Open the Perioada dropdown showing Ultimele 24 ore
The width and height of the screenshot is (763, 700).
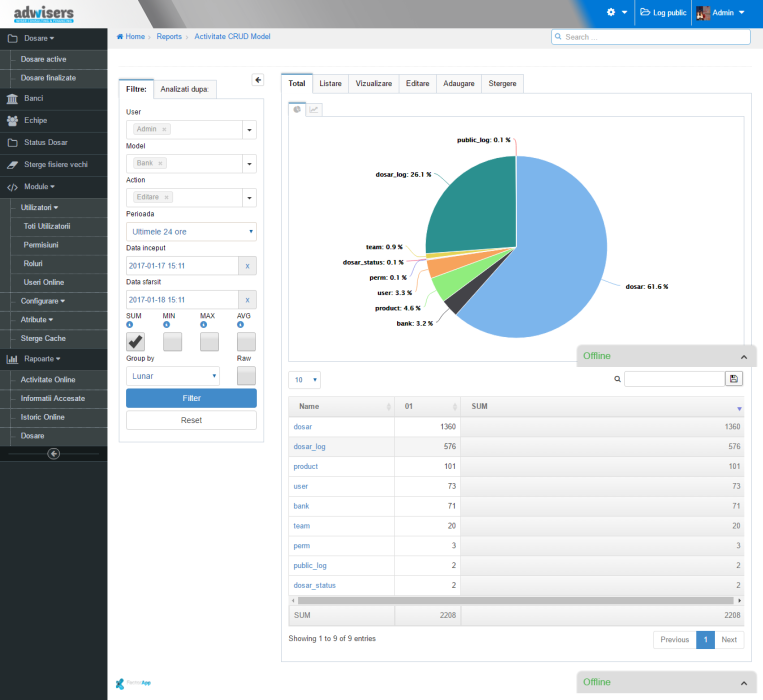(191, 232)
